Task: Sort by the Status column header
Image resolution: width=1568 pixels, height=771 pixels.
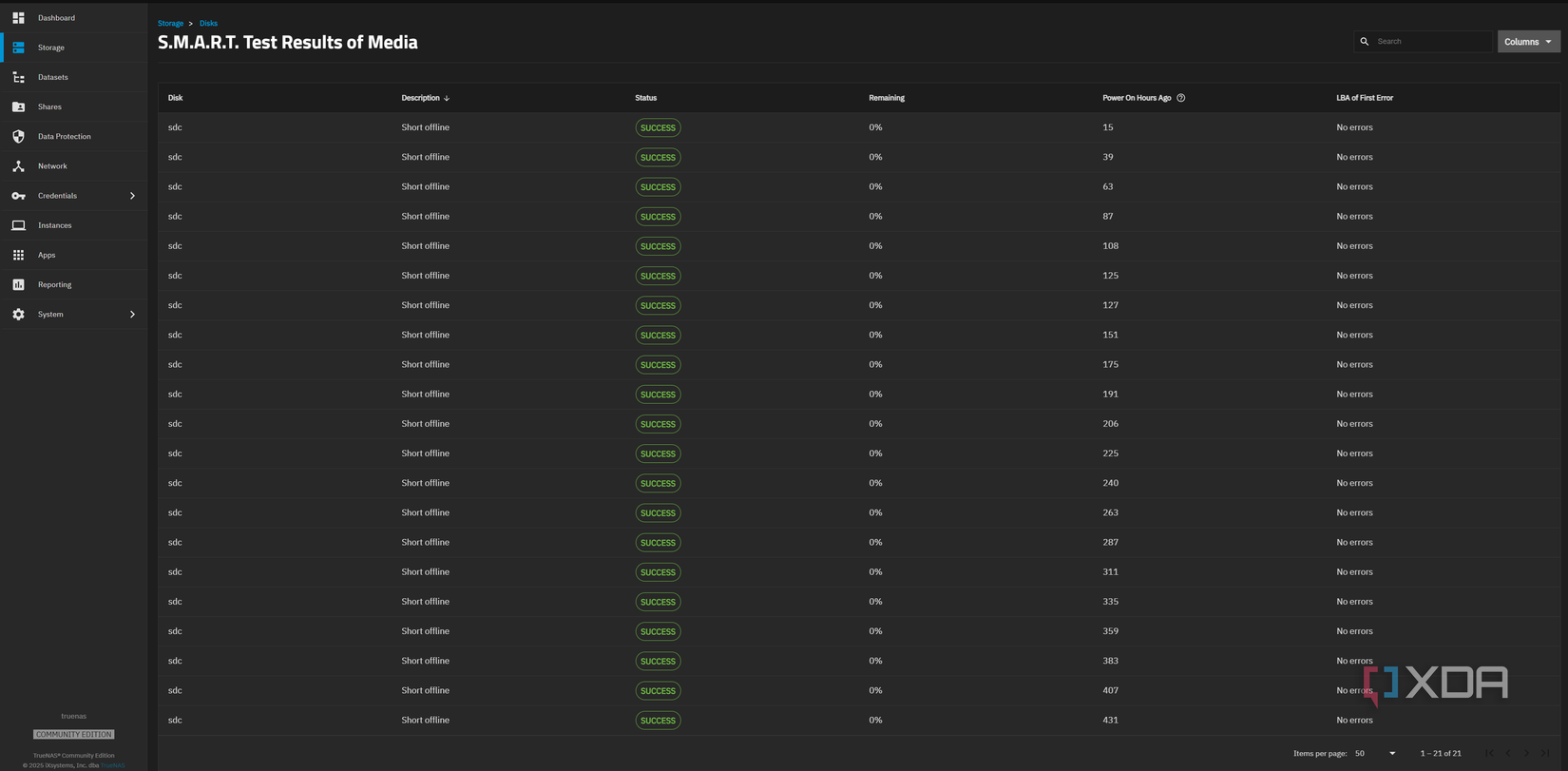Action: pos(645,98)
